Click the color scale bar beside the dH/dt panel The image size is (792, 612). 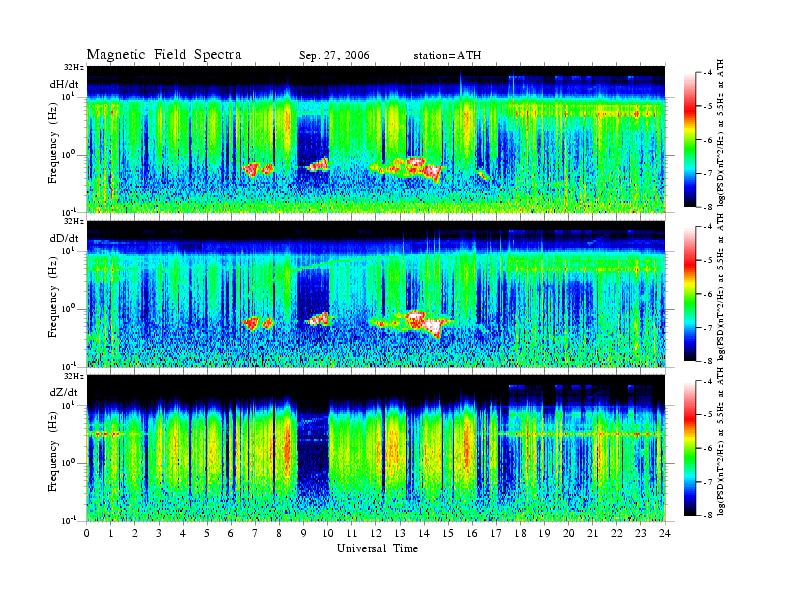click(690, 139)
